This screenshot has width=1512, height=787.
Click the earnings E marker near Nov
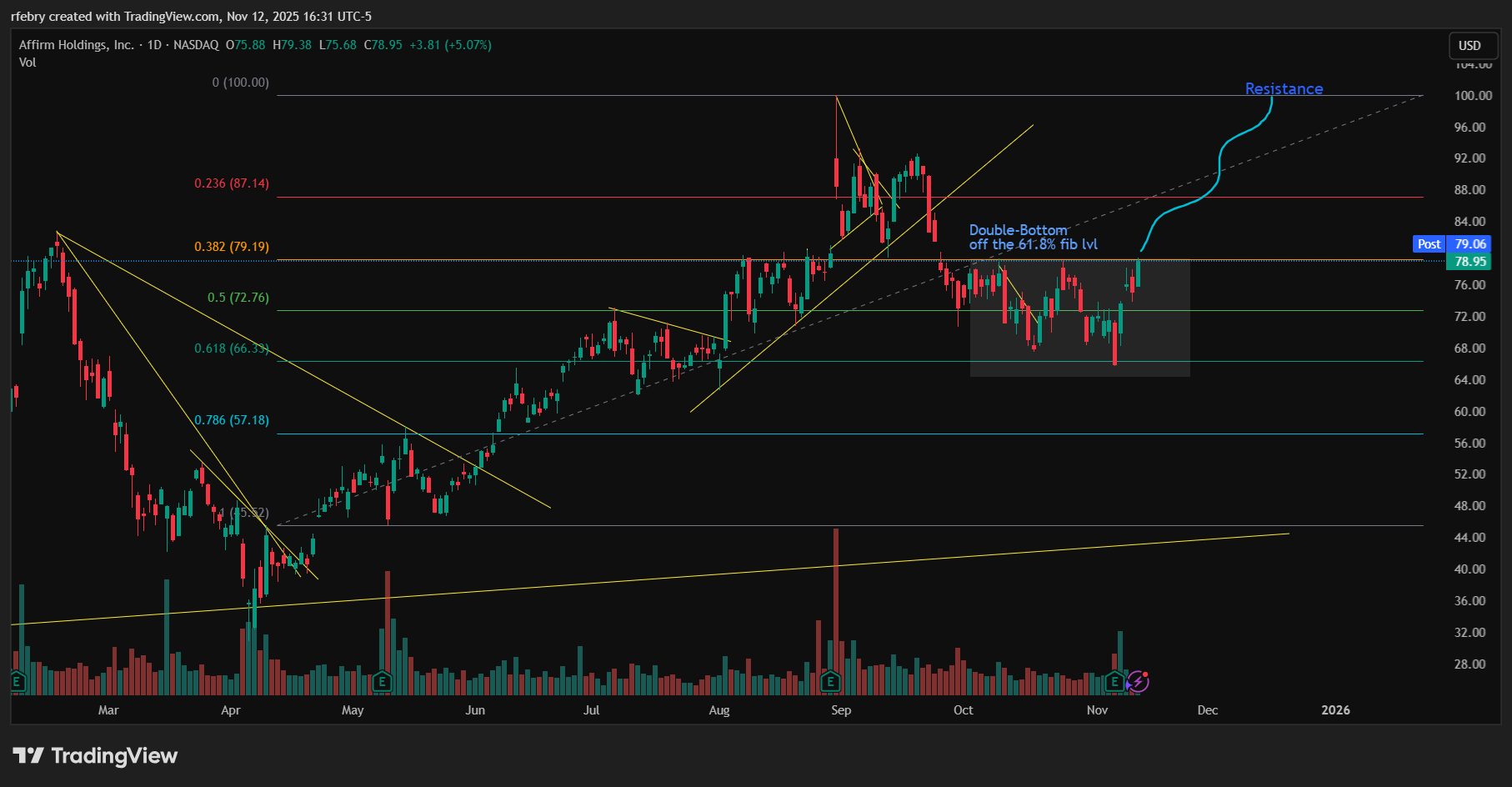(x=1115, y=682)
